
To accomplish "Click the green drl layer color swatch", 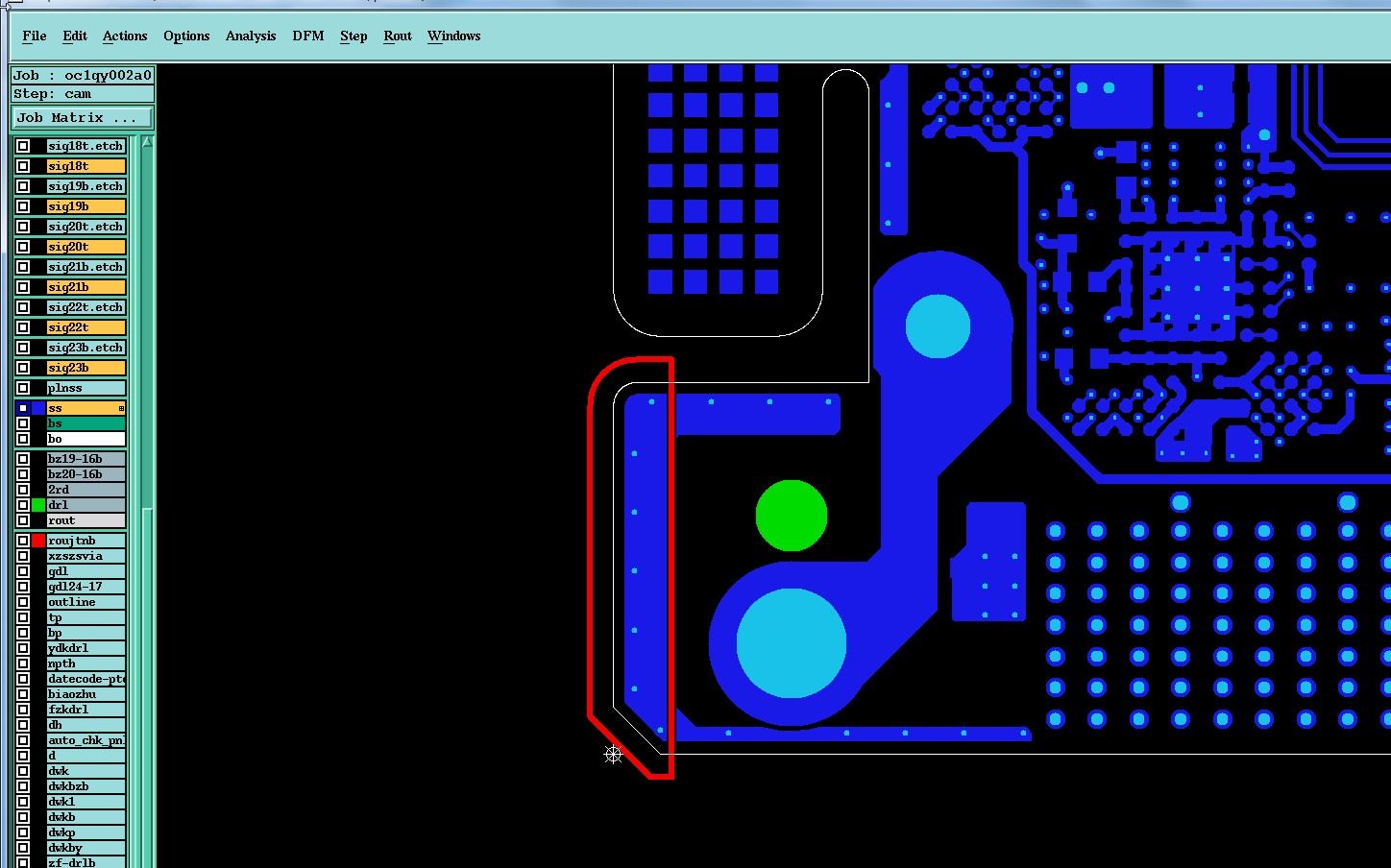I will [38, 505].
